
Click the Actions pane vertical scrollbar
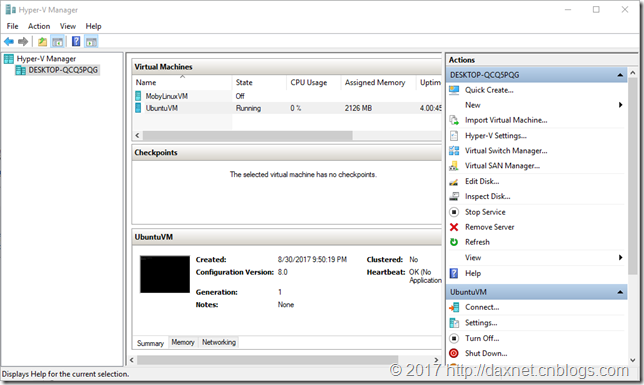click(632, 177)
